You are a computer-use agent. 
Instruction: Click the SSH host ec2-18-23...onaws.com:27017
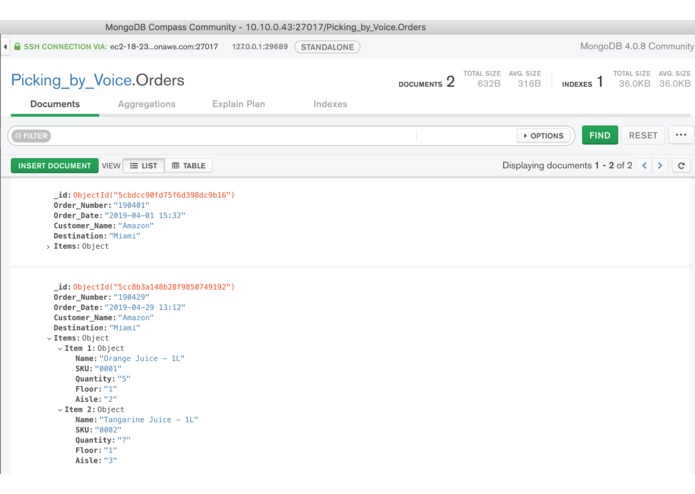[x=164, y=47]
